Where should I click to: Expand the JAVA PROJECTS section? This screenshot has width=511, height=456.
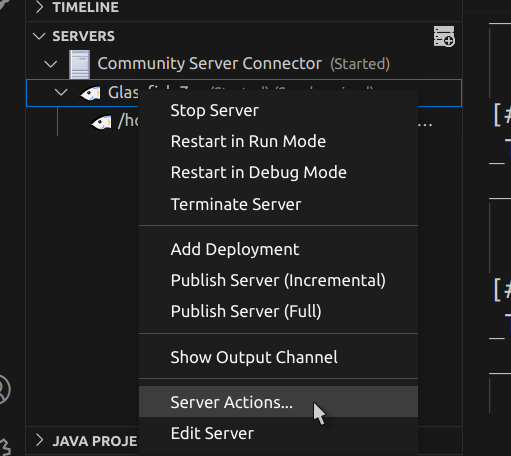coord(39,440)
